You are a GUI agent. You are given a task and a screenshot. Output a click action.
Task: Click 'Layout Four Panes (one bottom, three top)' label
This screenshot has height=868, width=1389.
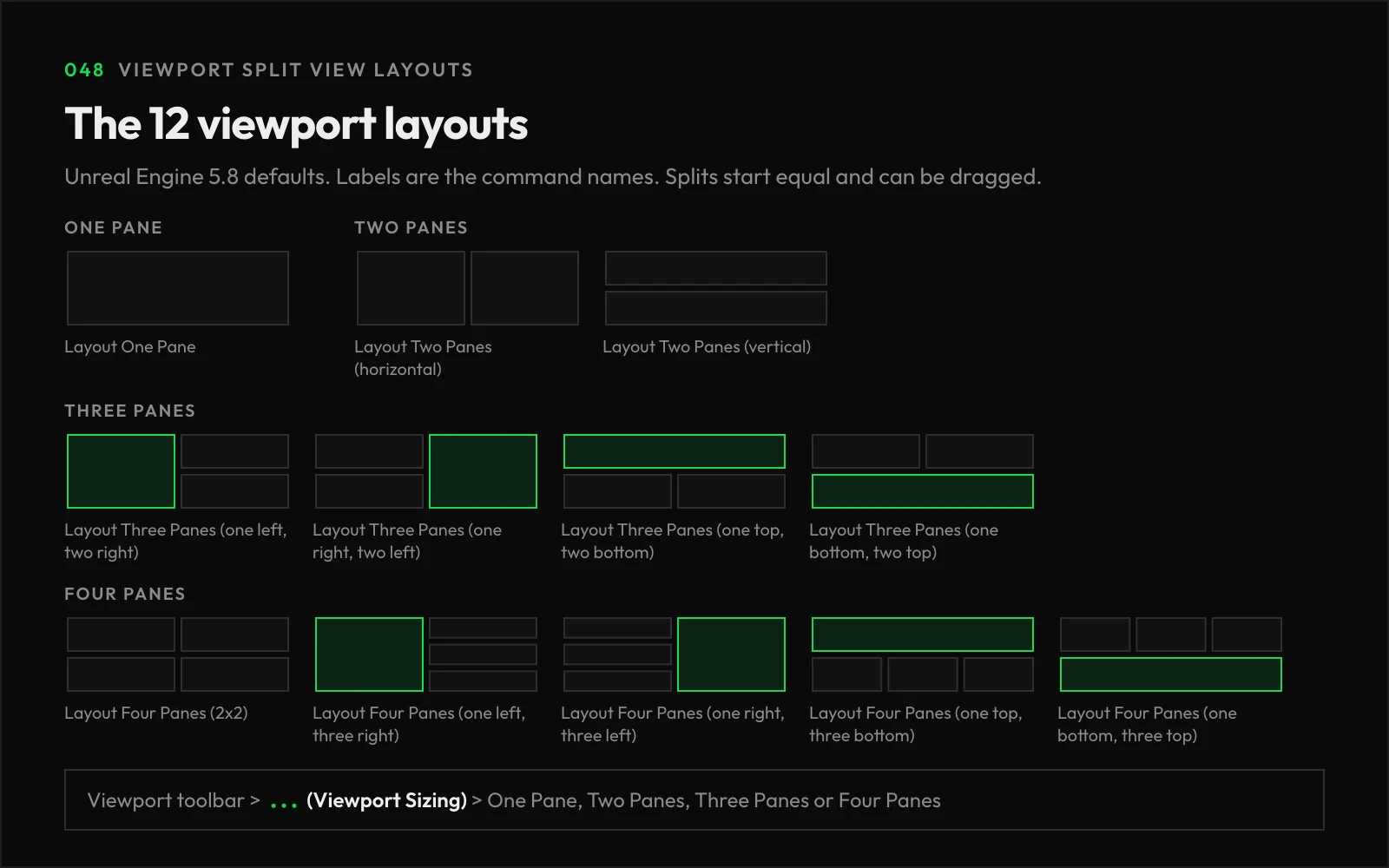(x=1147, y=724)
